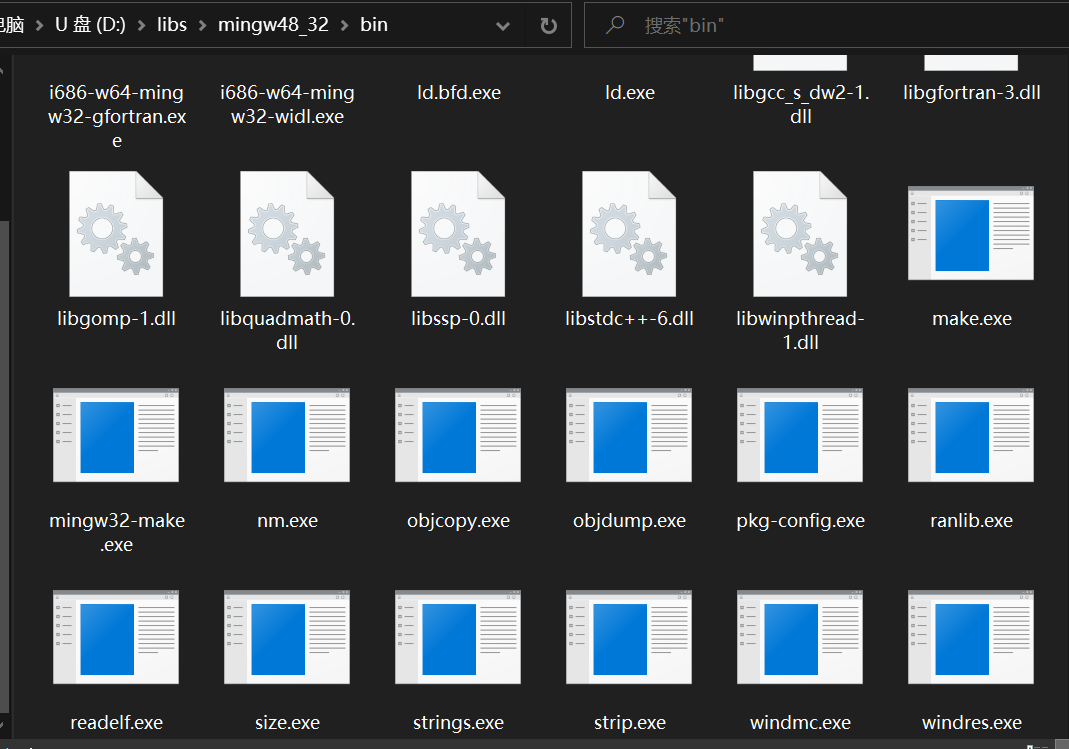Click the strip.exe application icon
The image size is (1069, 749).
click(x=629, y=637)
